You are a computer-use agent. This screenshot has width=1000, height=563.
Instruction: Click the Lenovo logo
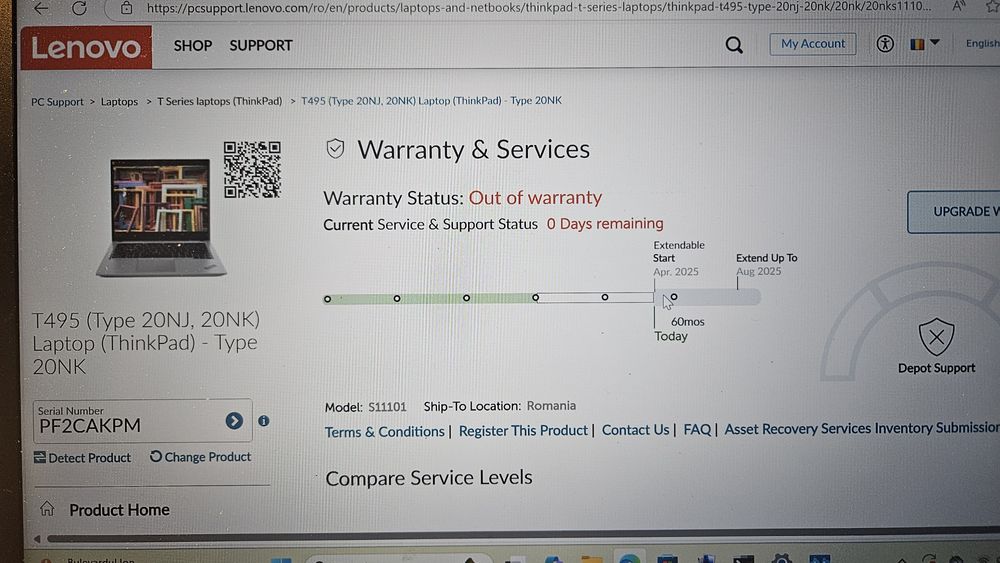[86, 47]
